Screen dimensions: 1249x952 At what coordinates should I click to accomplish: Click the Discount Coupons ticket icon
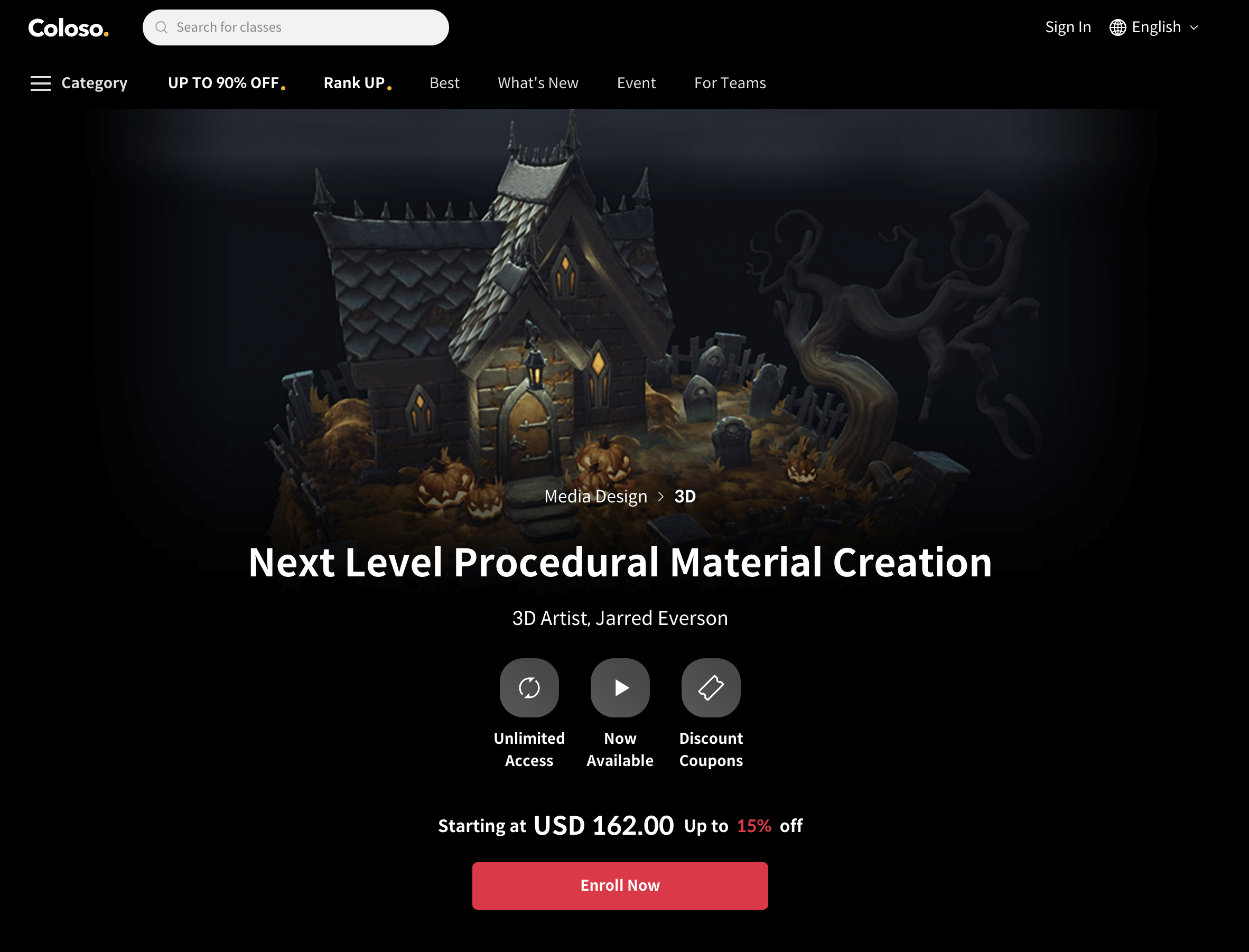point(711,687)
